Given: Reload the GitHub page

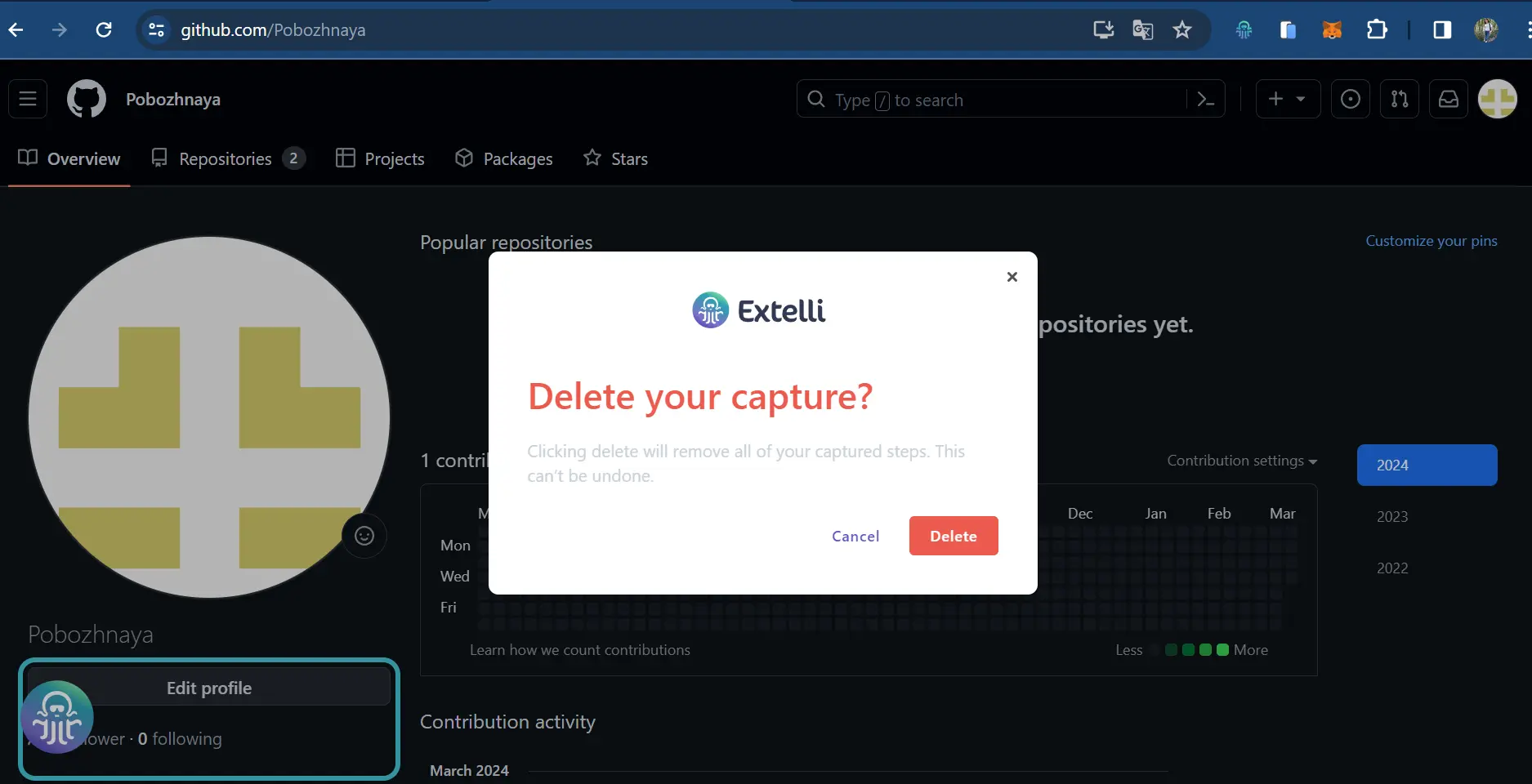Looking at the screenshot, I should pos(104,30).
